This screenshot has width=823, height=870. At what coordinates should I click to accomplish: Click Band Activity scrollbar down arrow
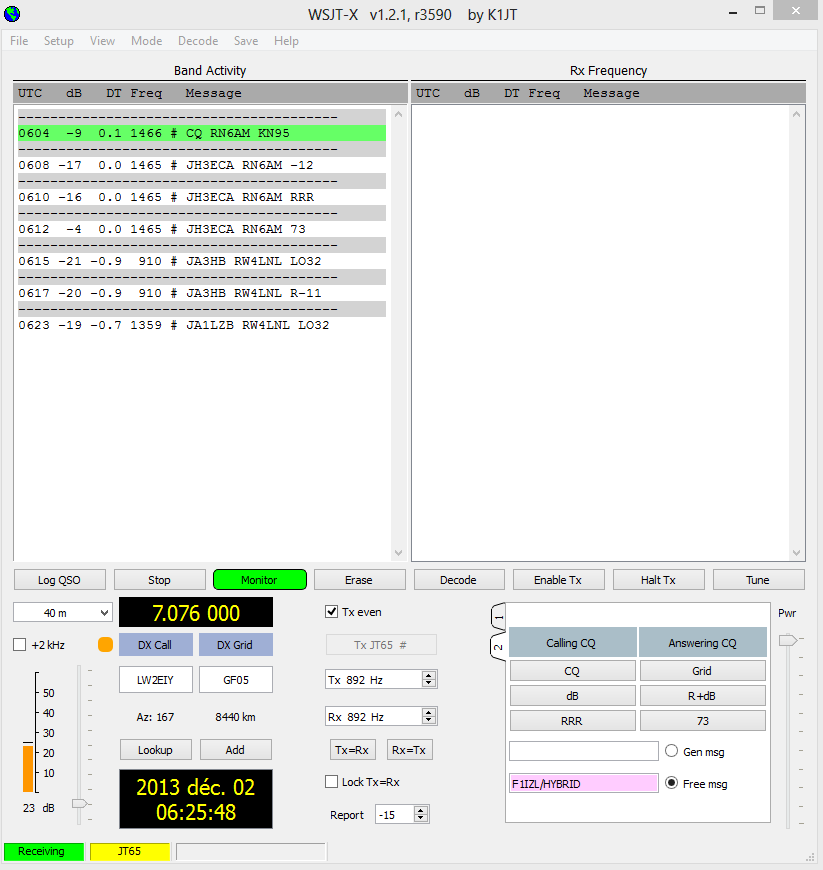pyautogui.click(x=398, y=553)
